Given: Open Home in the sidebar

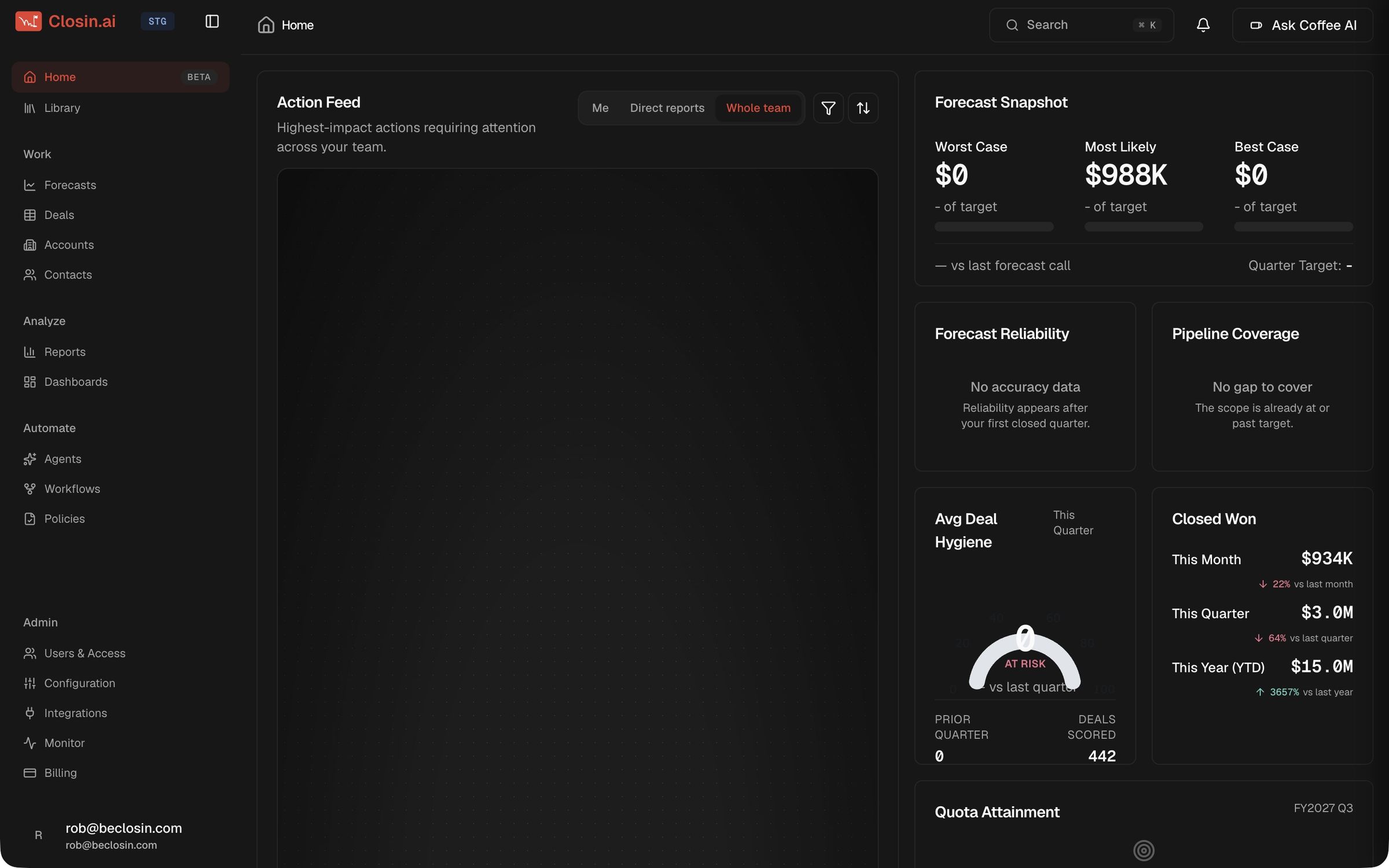Looking at the screenshot, I should coord(120,77).
